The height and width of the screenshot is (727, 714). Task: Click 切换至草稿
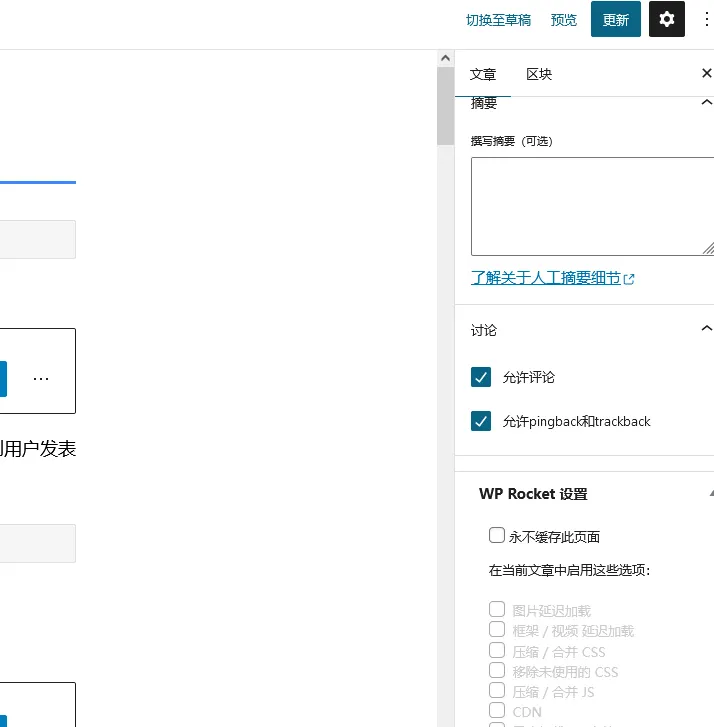498,20
